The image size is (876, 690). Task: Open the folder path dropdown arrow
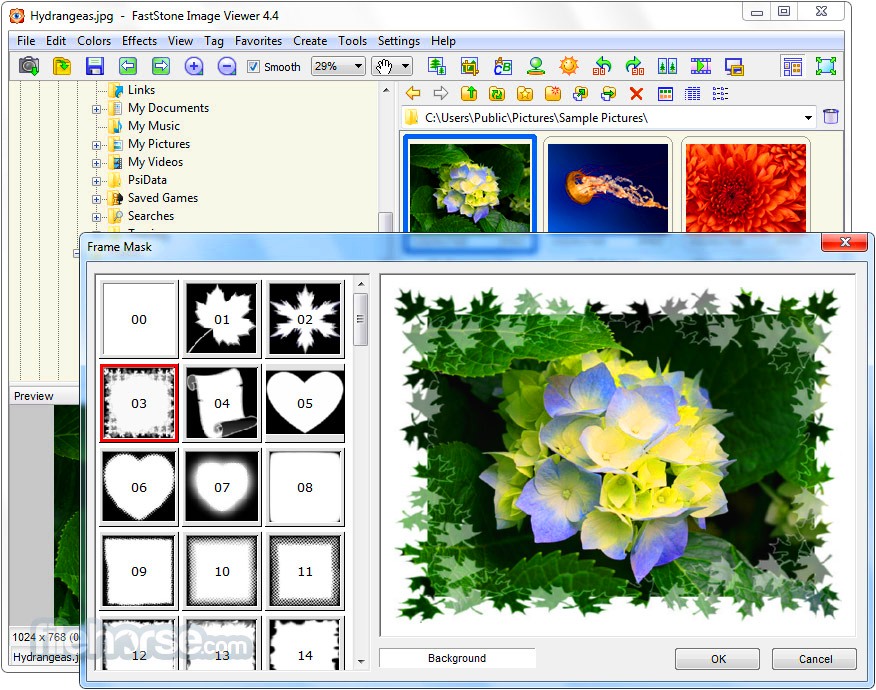808,118
